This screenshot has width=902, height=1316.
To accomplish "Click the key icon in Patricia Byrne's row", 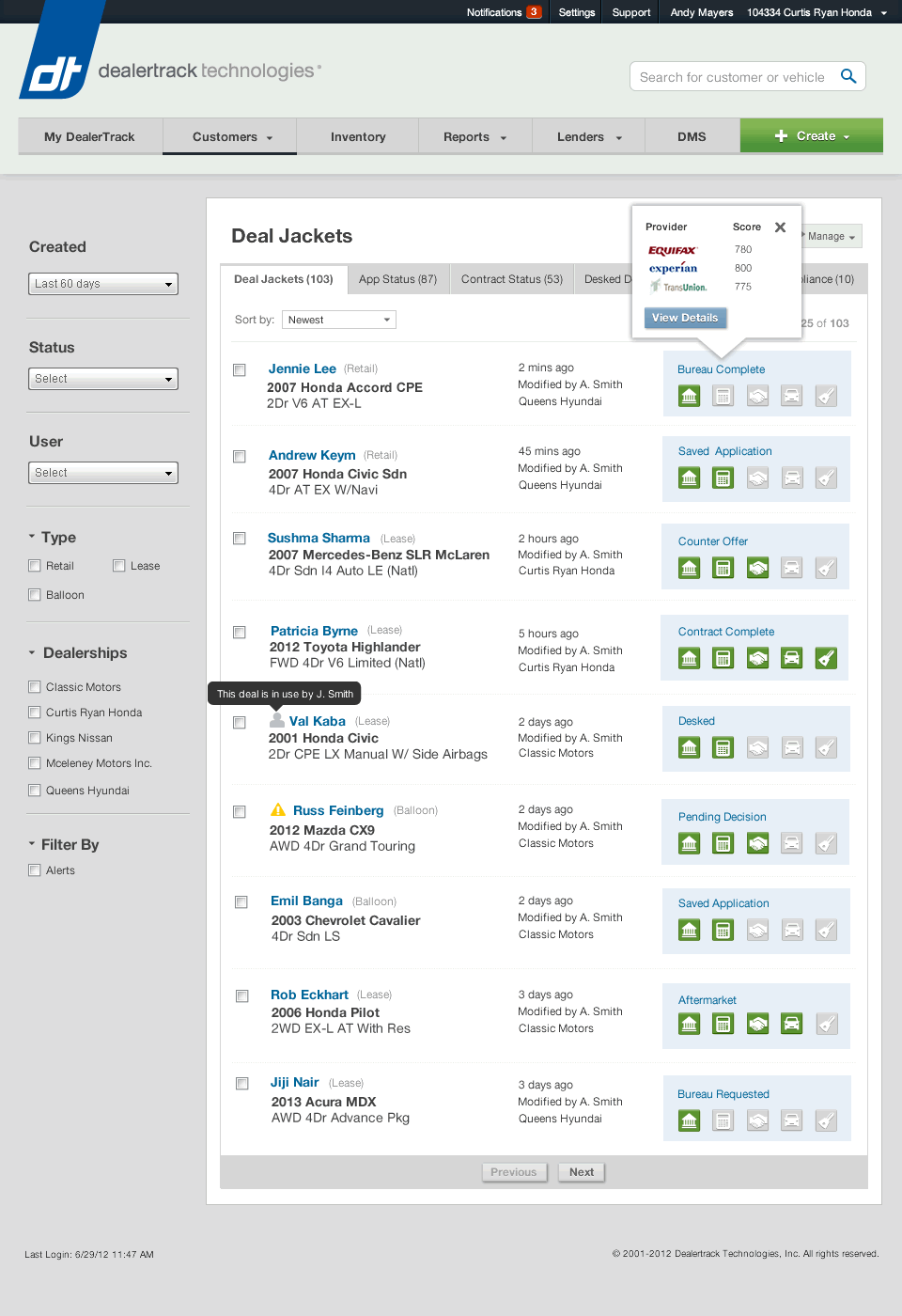I will [x=826, y=658].
